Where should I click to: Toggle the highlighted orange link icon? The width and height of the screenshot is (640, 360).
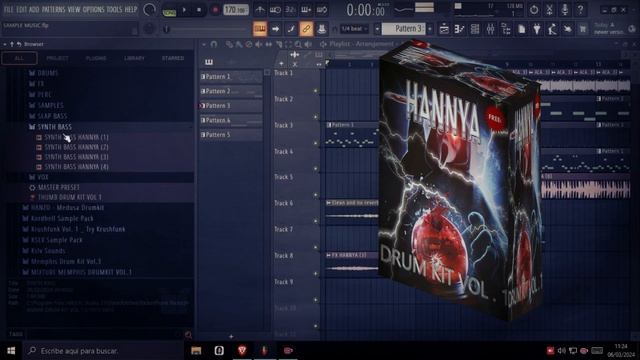(306, 29)
